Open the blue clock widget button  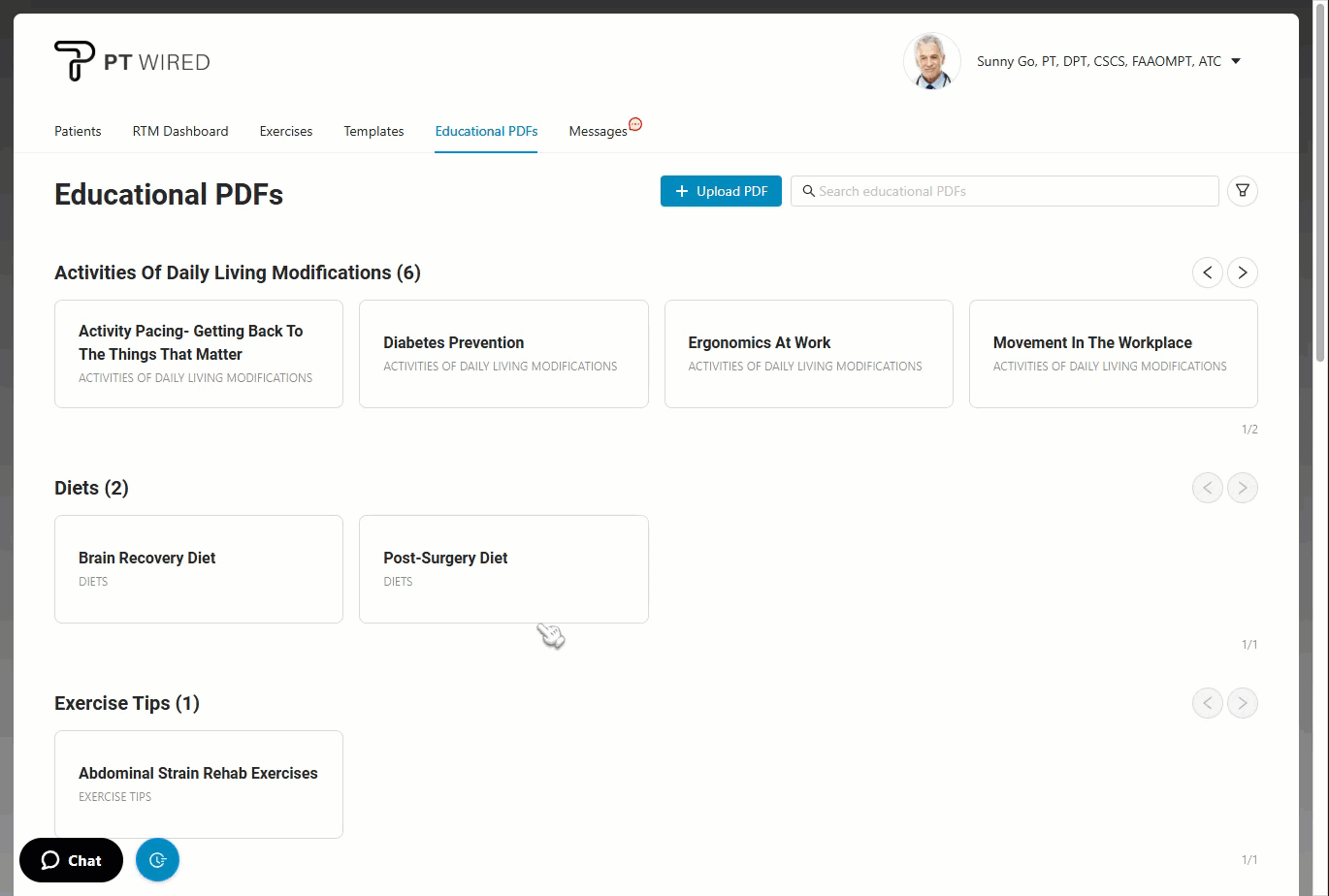click(157, 860)
